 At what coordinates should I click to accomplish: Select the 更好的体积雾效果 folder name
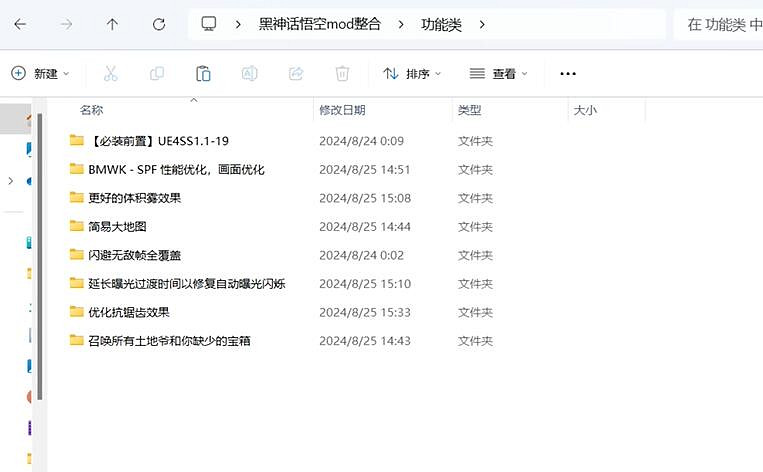click(135, 198)
